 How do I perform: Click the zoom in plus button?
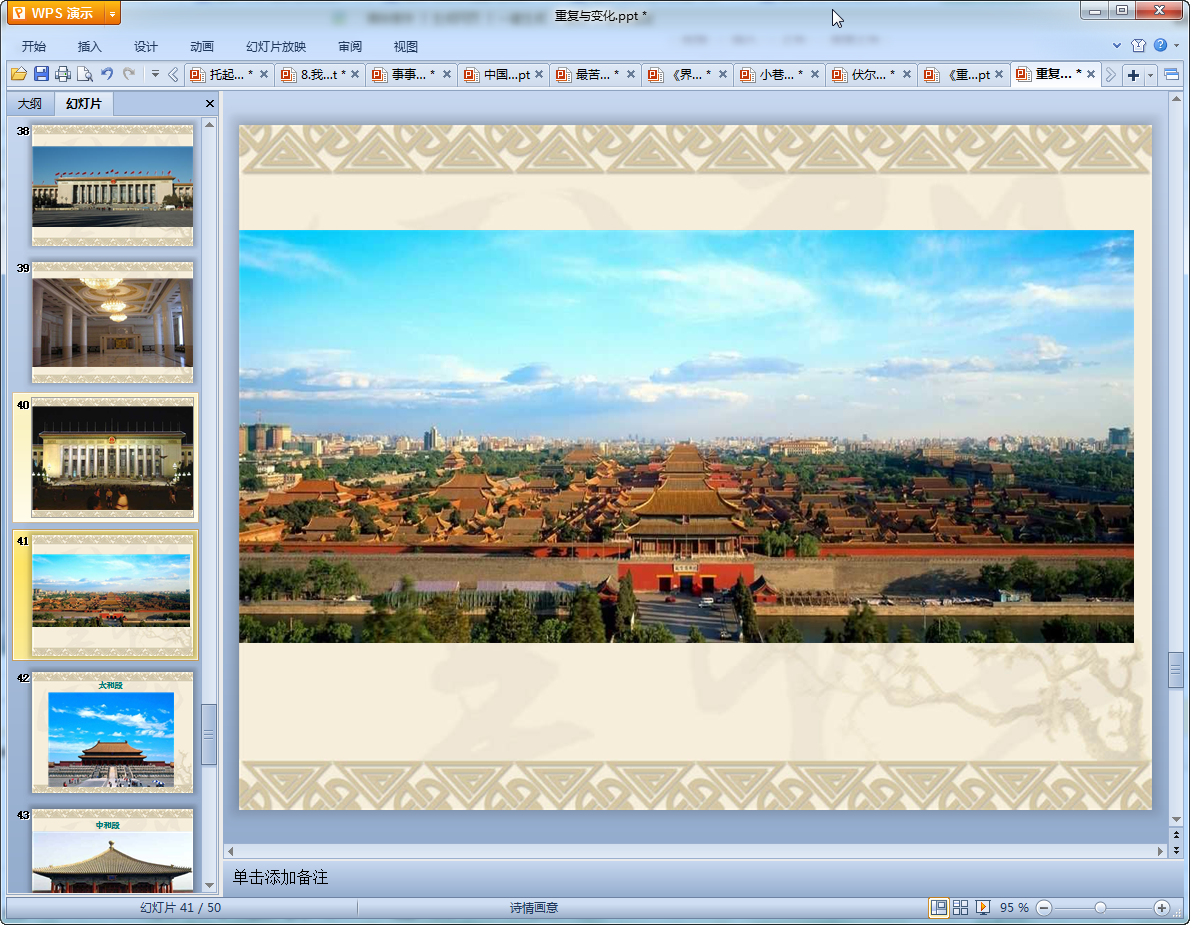click(x=1161, y=907)
